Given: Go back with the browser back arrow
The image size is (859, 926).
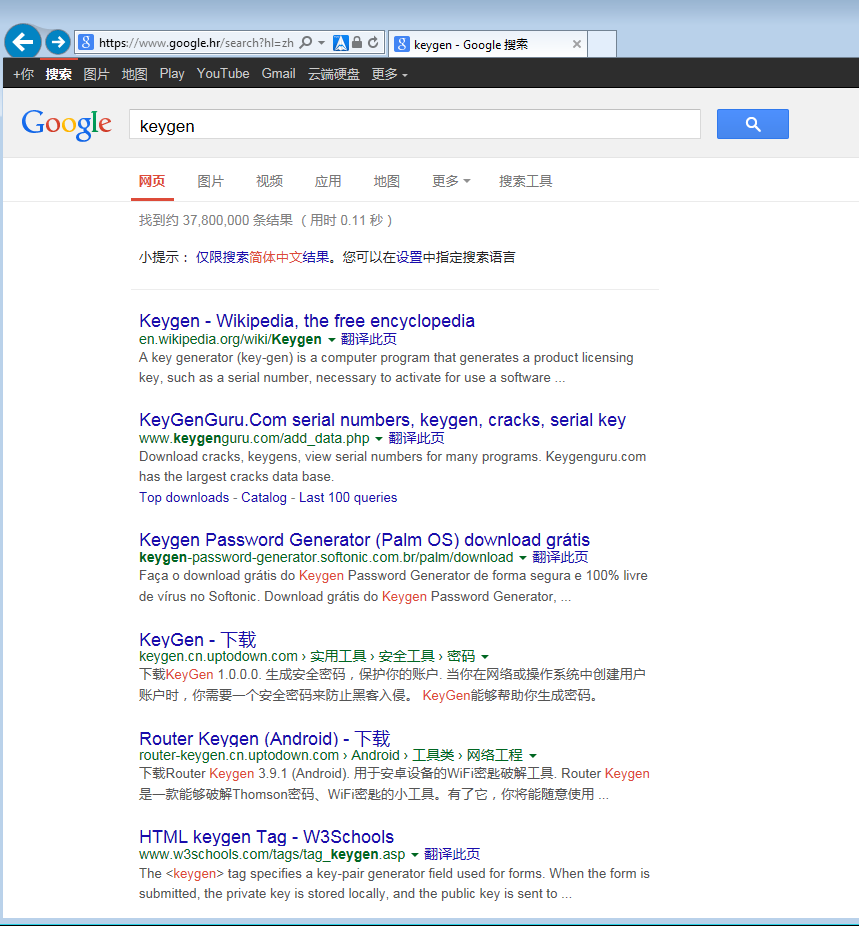Looking at the screenshot, I should (23, 42).
